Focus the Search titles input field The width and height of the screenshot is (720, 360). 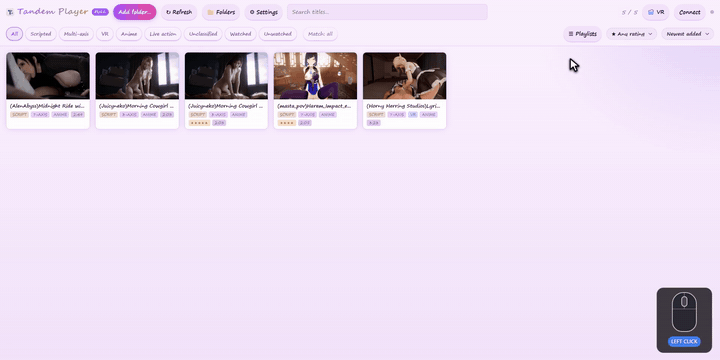click(x=387, y=12)
